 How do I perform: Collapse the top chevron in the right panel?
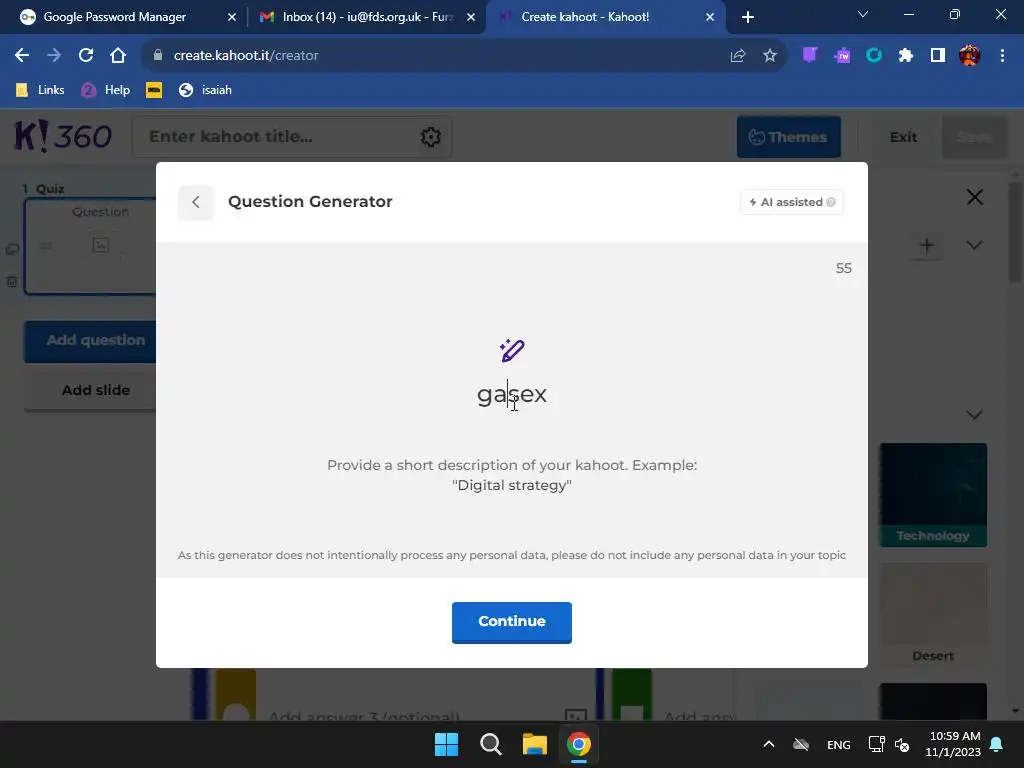point(974,245)
